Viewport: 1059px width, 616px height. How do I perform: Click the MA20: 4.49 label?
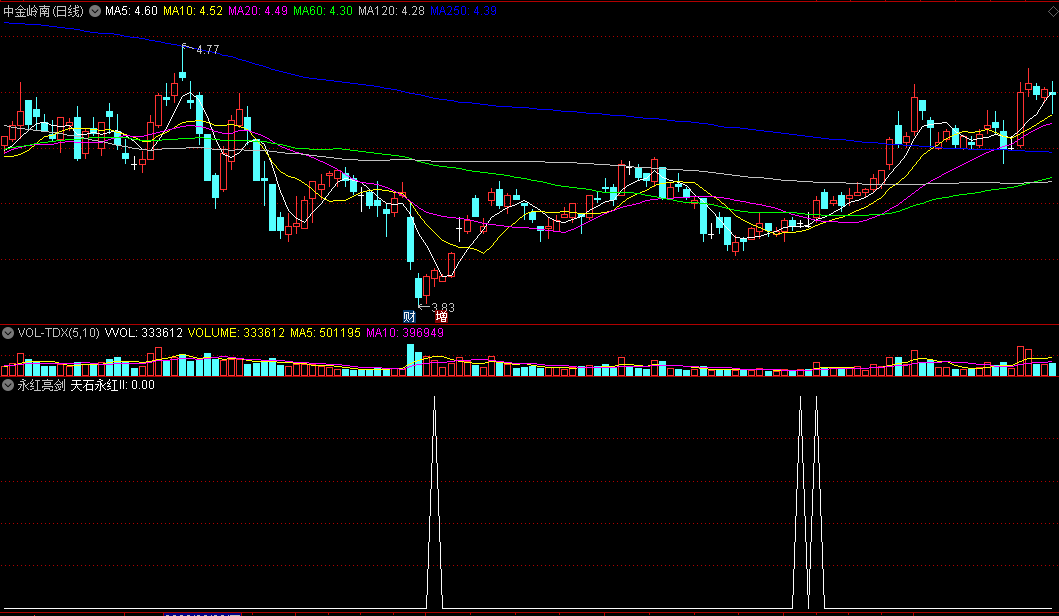pyautogui.click(x=258, y=11)
